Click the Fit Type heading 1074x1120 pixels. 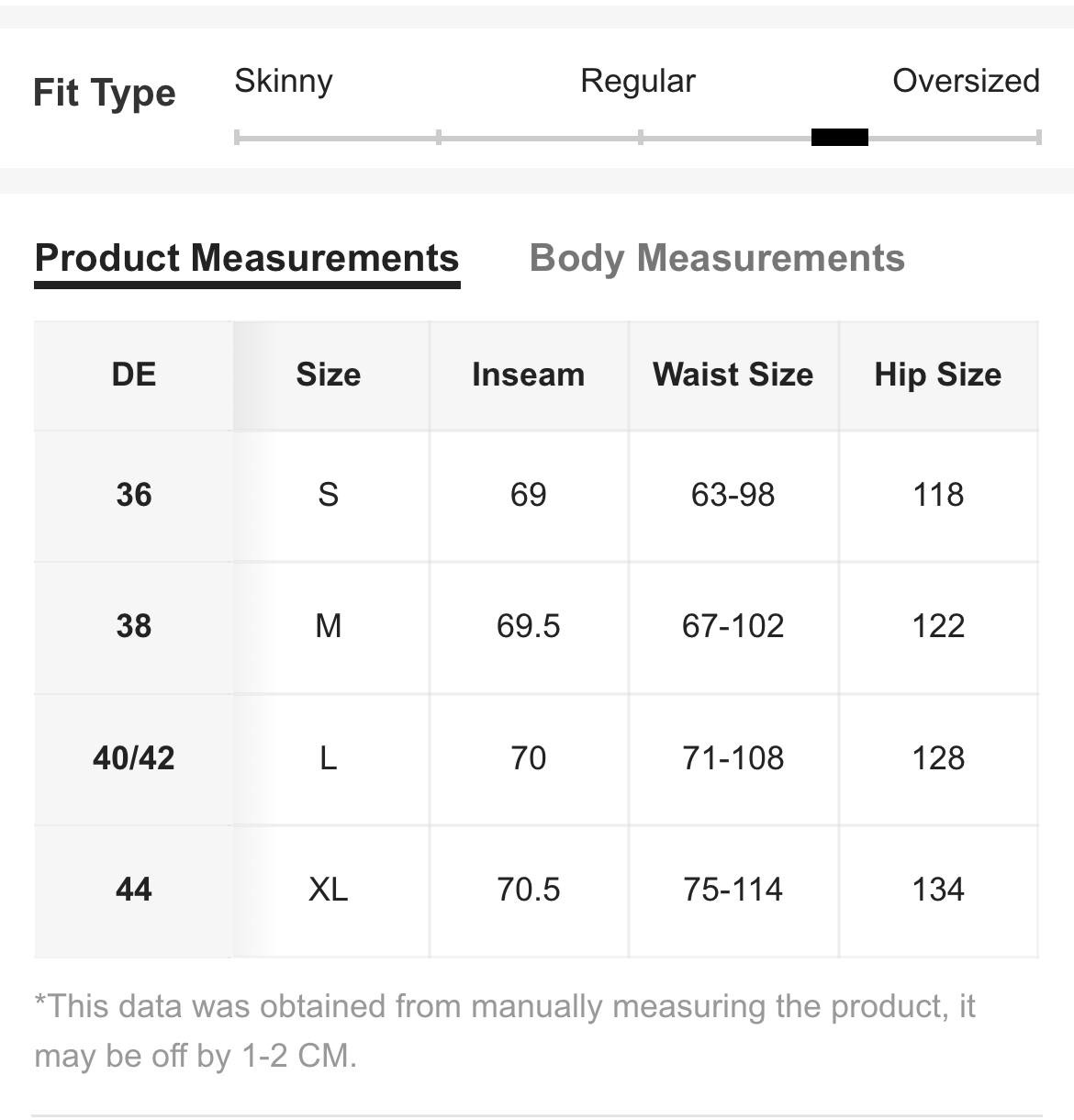tap(105, 94)
